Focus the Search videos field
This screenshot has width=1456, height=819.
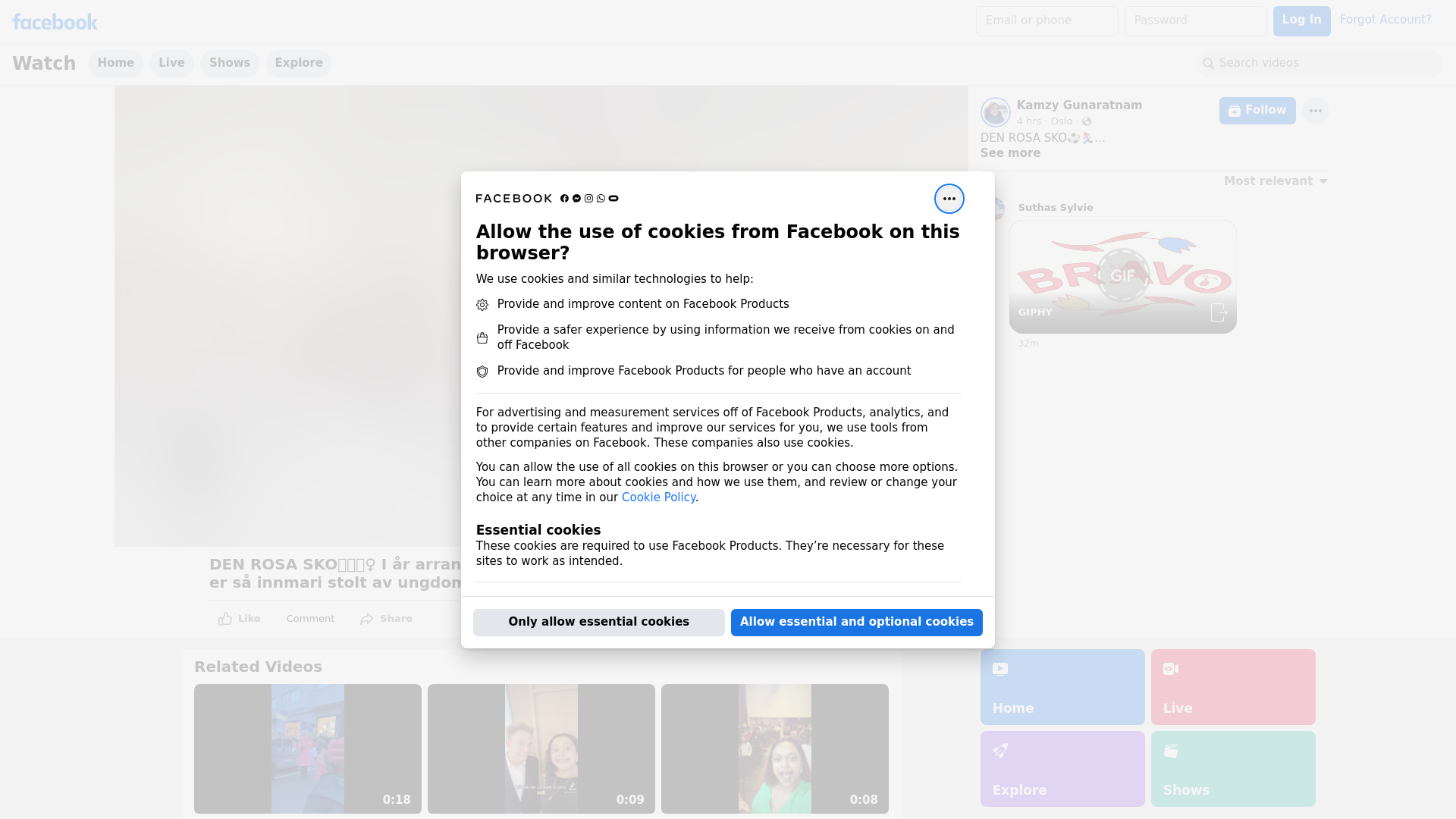(x=1319, y=64)
